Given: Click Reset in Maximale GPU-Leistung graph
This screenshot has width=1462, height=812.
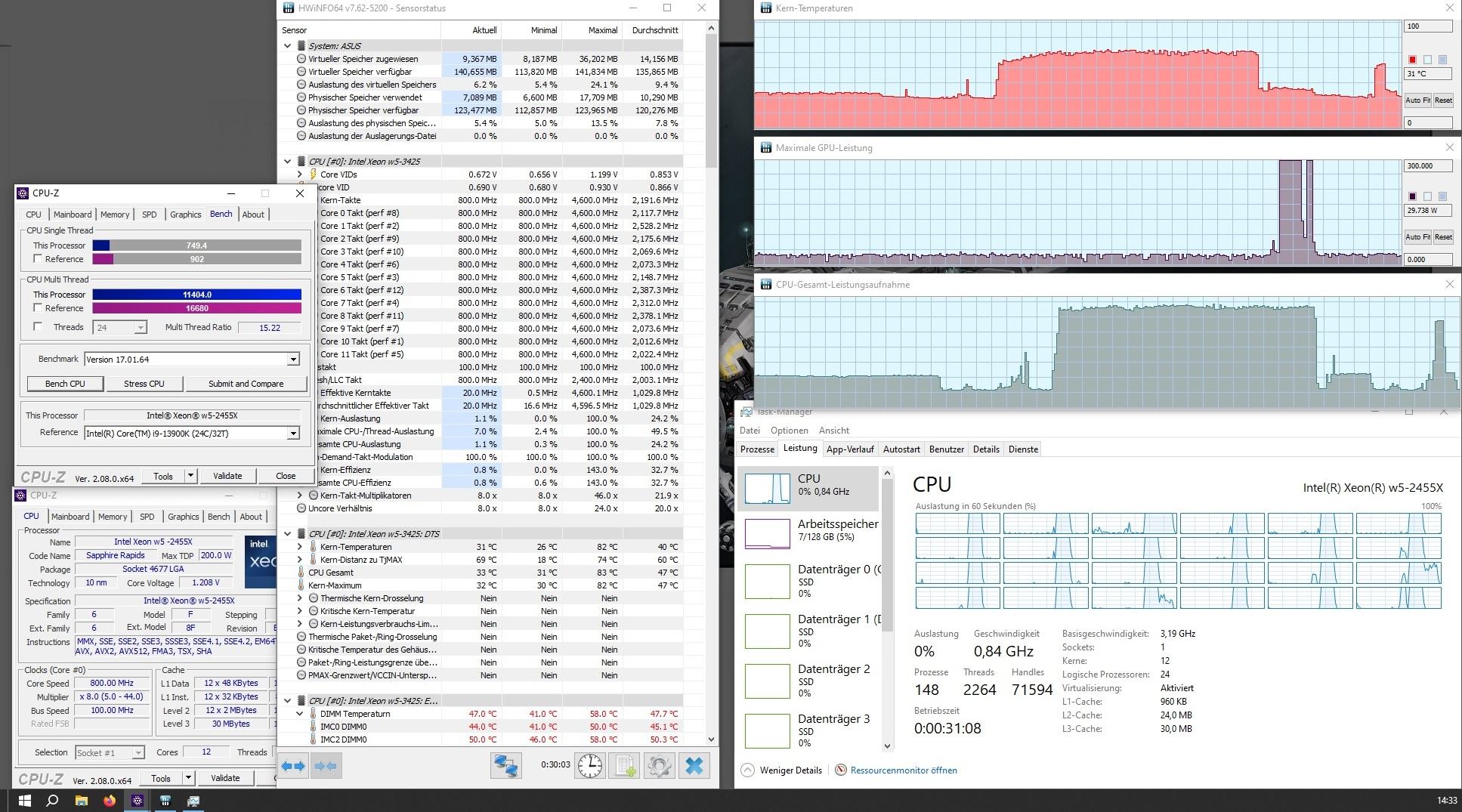Looking at the screenshot, I should [1443, 237].
